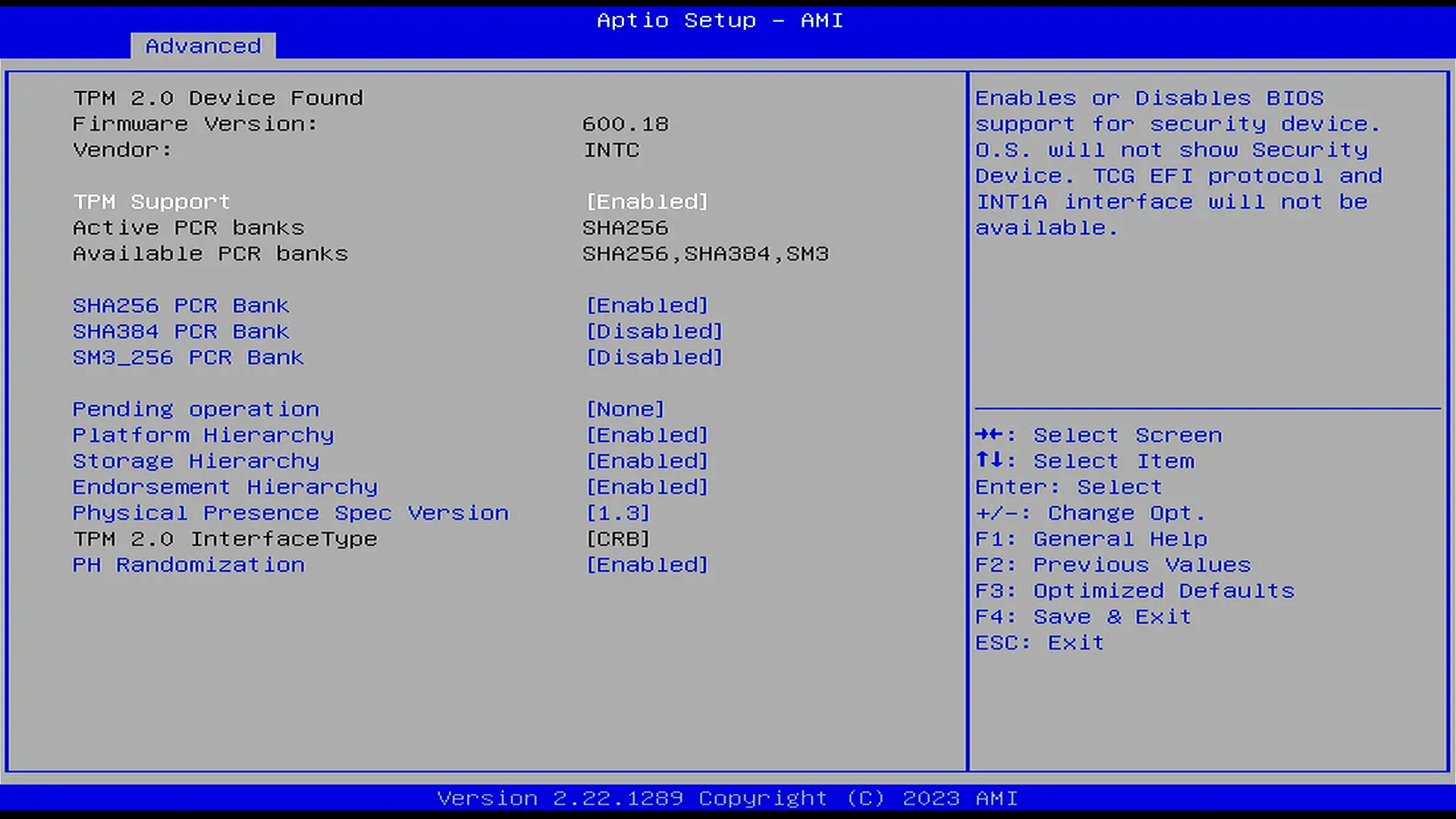Image resolution: width=1456 pixels, height=819 pixels.
Task: Click the up-down arrows Select Item icon
Action: coord(989,460)
